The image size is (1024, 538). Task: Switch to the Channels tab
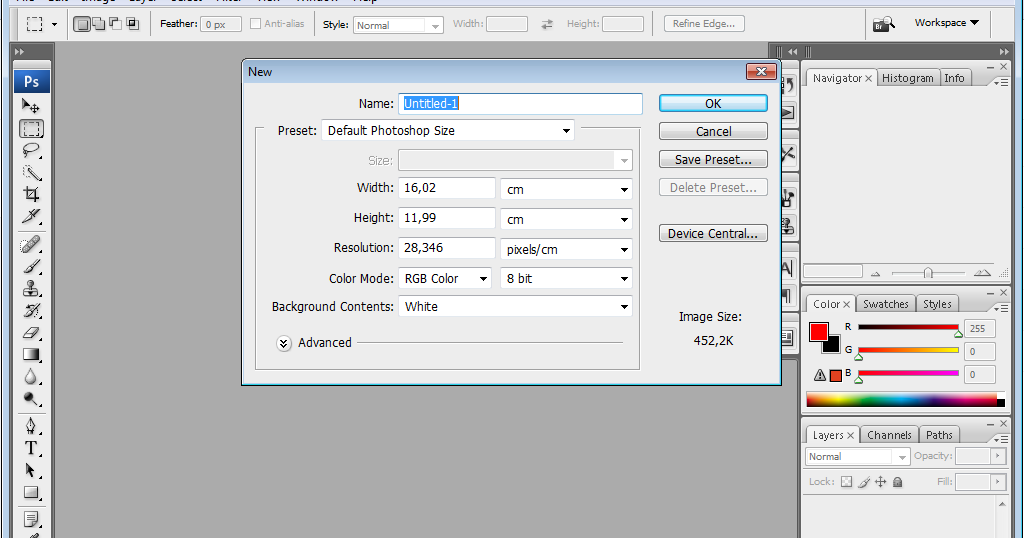tap(889, 435)
